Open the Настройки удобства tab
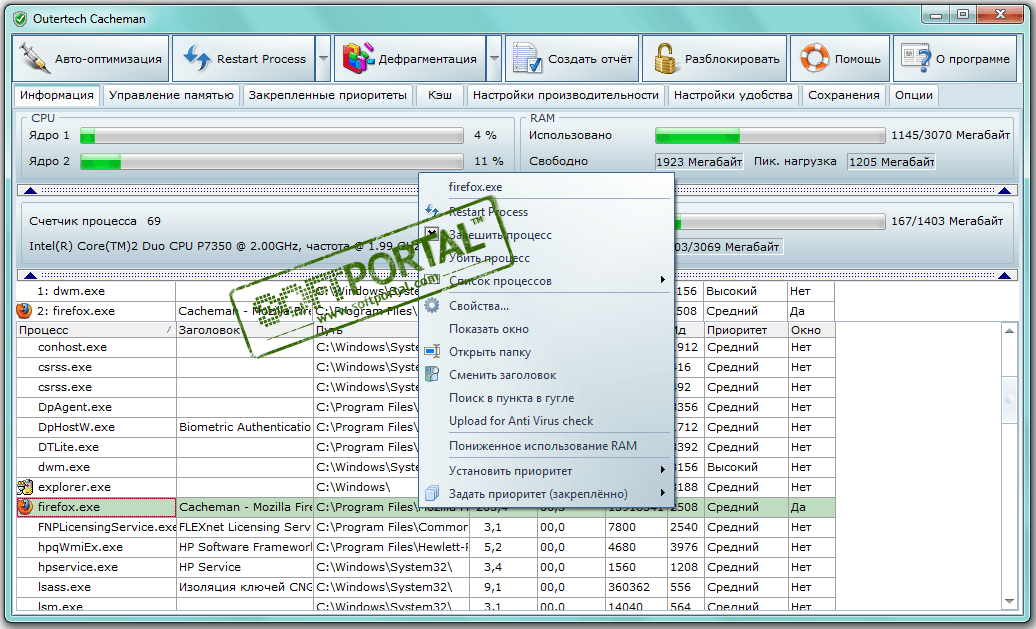The height and width of the screenshot is (629, 1036). [733, 95]
